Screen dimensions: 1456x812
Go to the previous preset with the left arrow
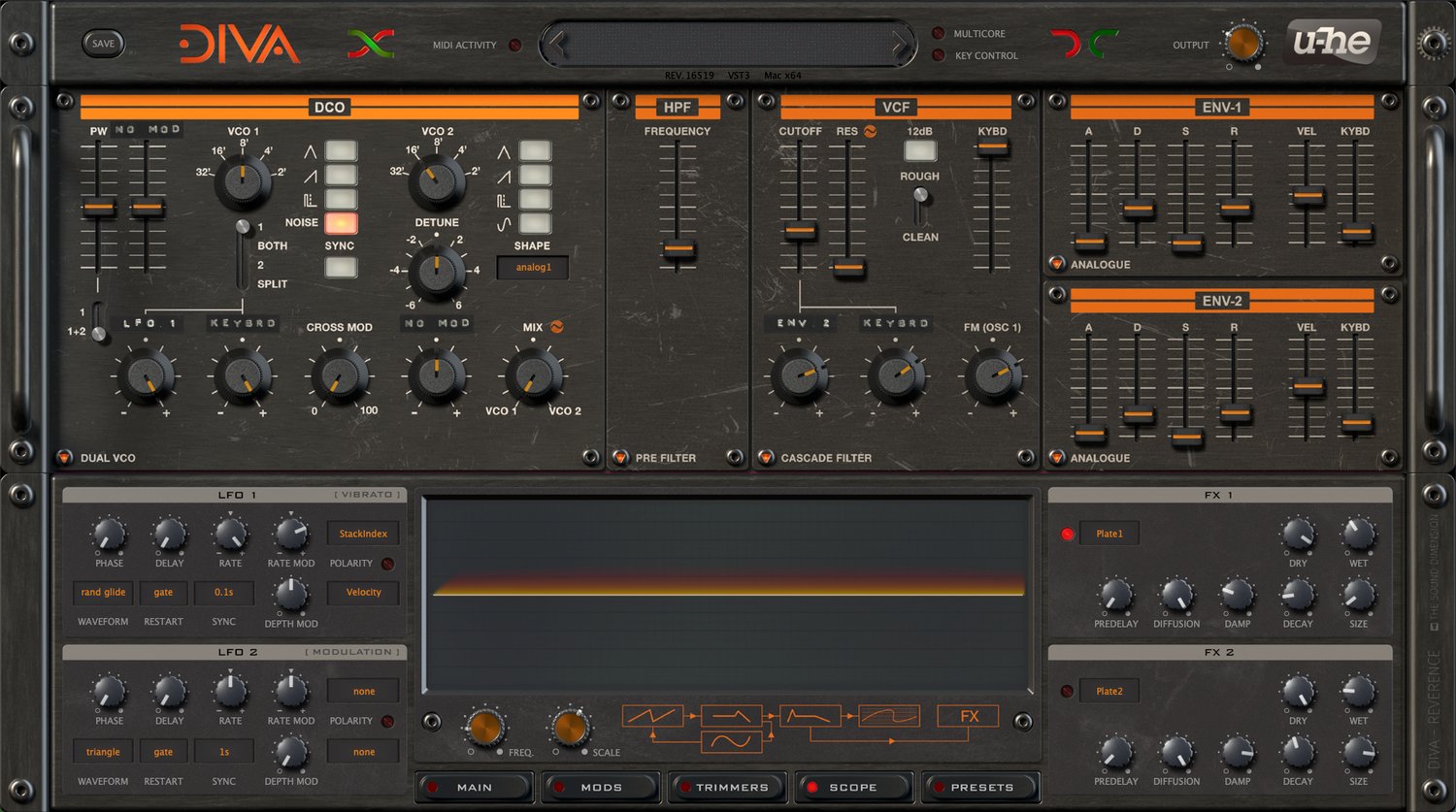pos(558,44)
